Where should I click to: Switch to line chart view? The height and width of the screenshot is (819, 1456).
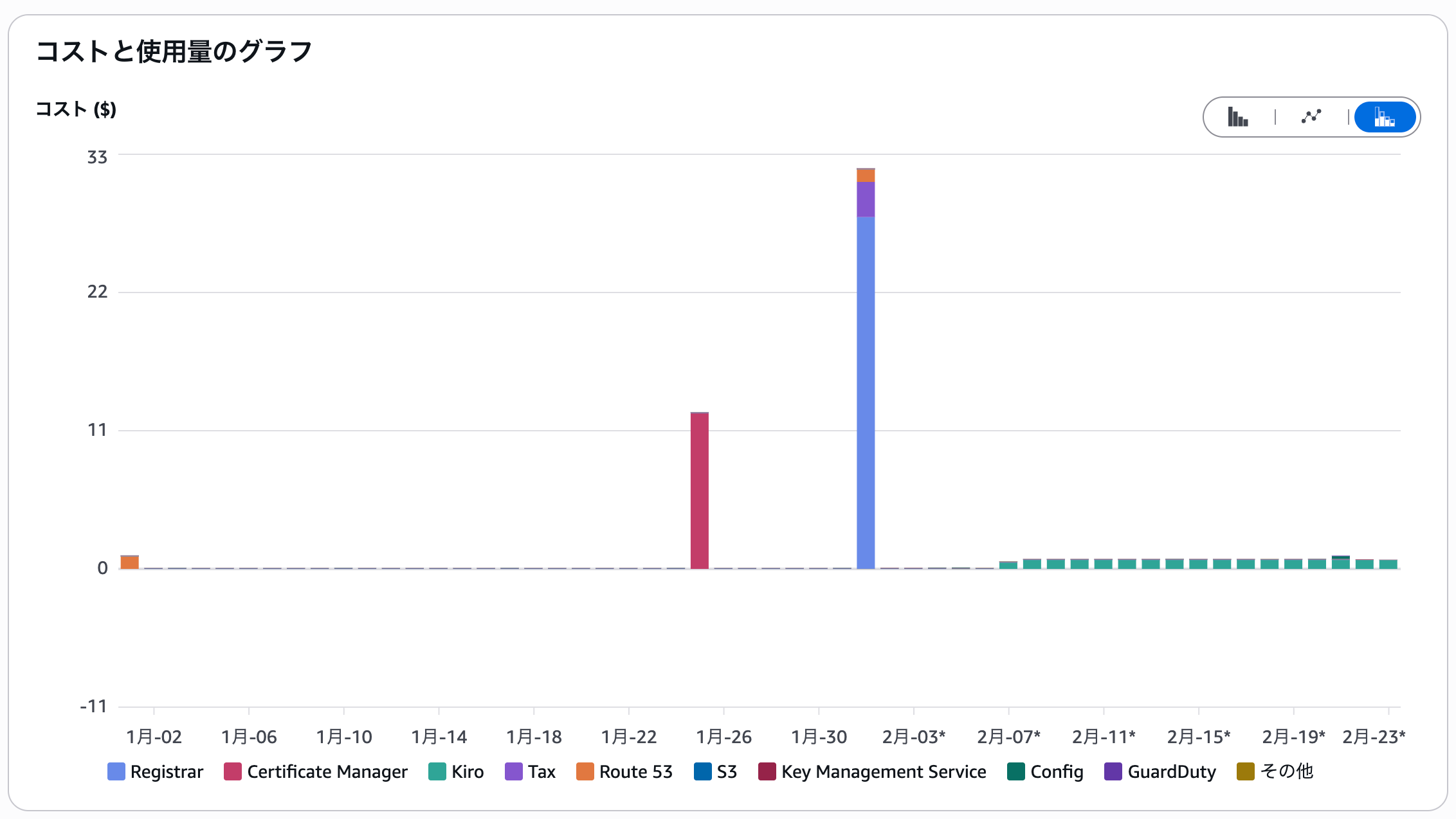click(1311, 117)
